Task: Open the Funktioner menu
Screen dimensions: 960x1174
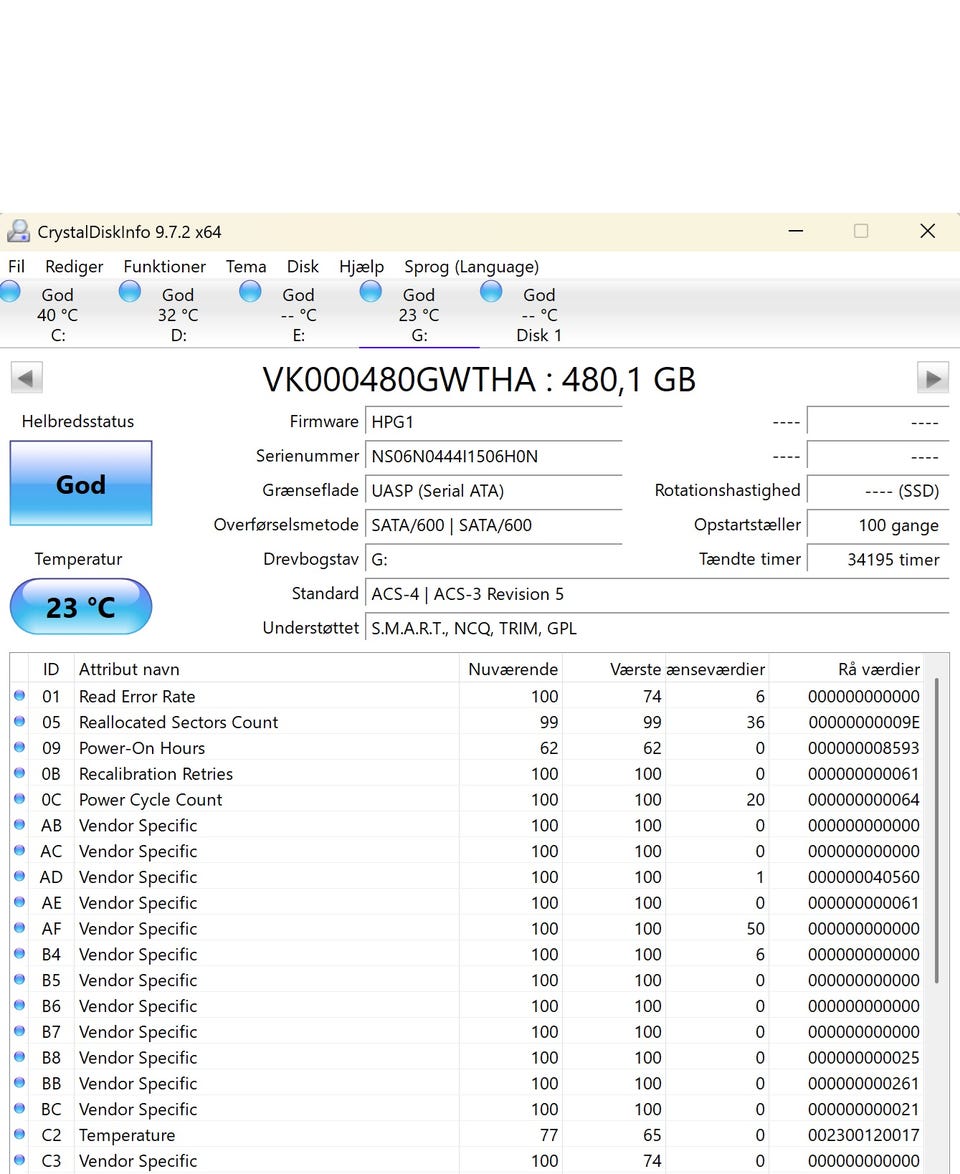Action: click(164, 267)
